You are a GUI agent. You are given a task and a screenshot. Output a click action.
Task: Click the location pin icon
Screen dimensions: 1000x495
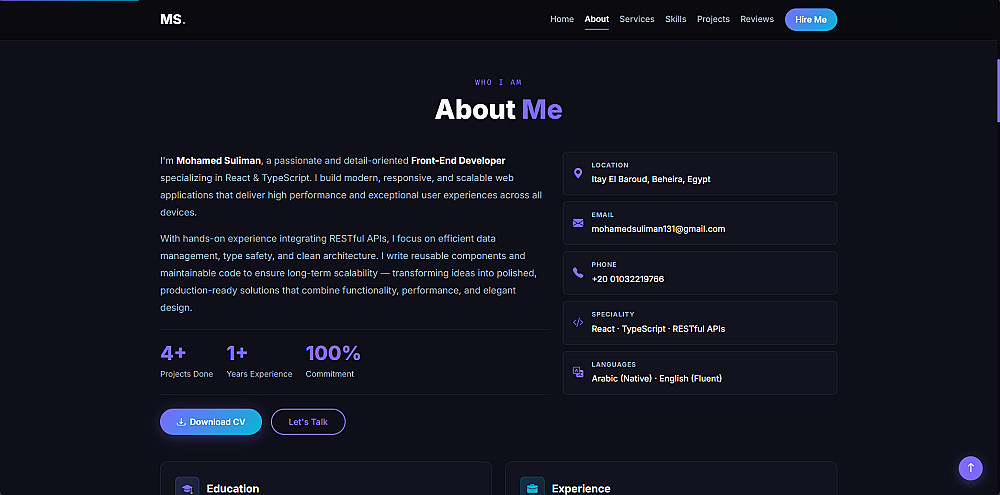coord(578,173)
